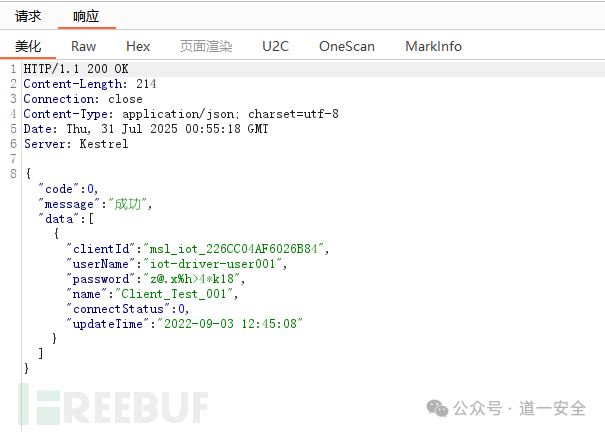Screen dimensions: 605x432
Task: Switch to Raw view
Action: (x=83, y=46)
